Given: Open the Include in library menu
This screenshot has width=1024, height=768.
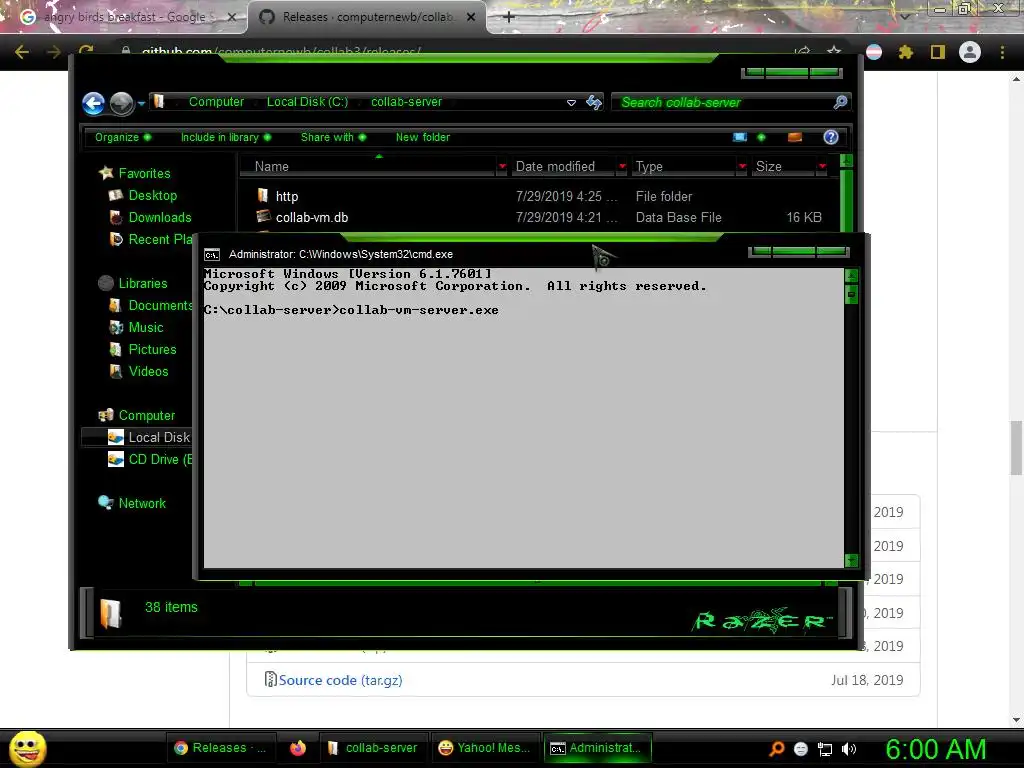Looking at the screenshot, I should 225,137.
